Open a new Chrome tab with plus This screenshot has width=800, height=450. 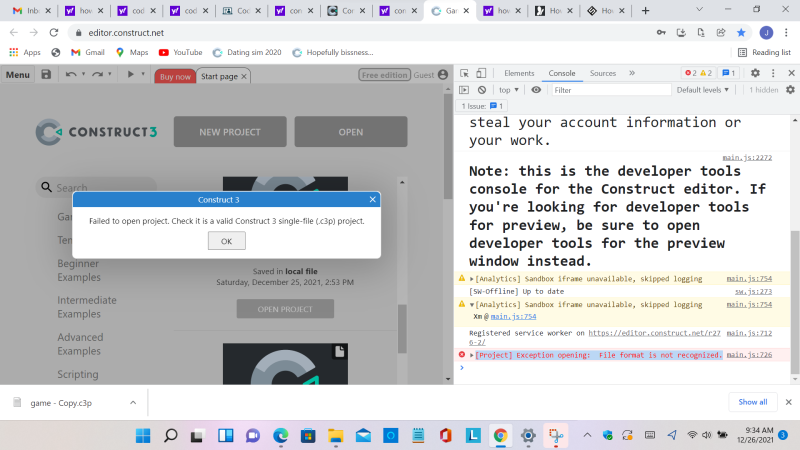[x=645, y=10]
